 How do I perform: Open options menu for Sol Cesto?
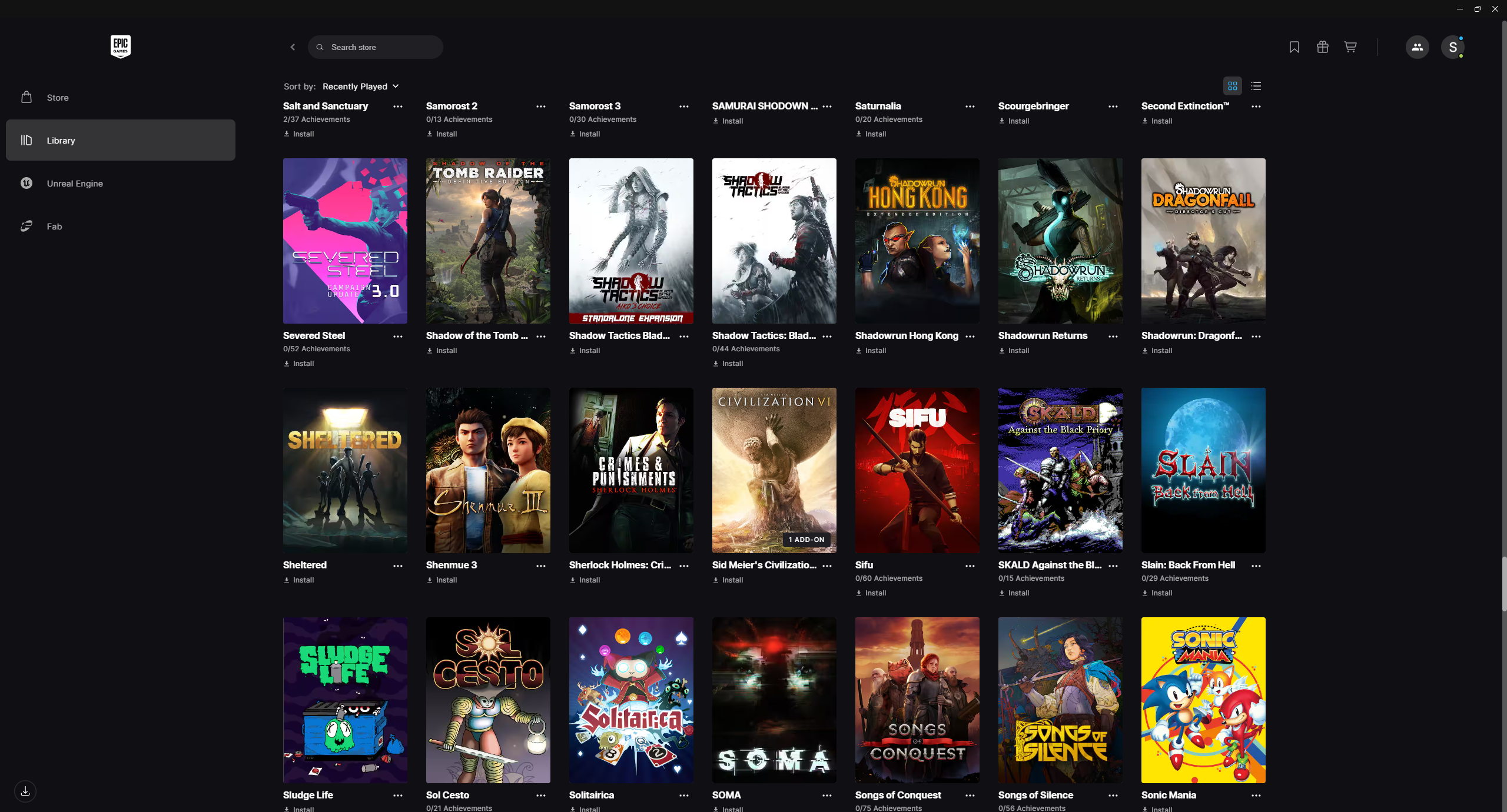tap(541, 796)
